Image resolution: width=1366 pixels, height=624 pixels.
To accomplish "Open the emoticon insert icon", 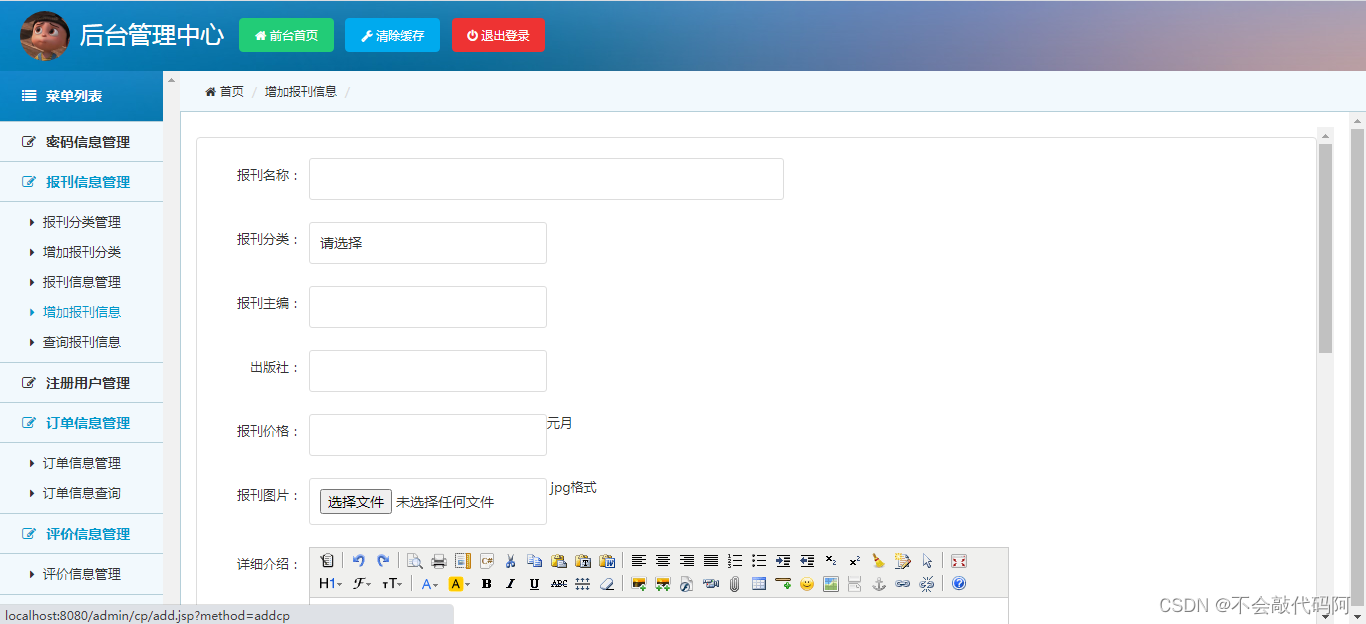I will [x=804, y=584].
